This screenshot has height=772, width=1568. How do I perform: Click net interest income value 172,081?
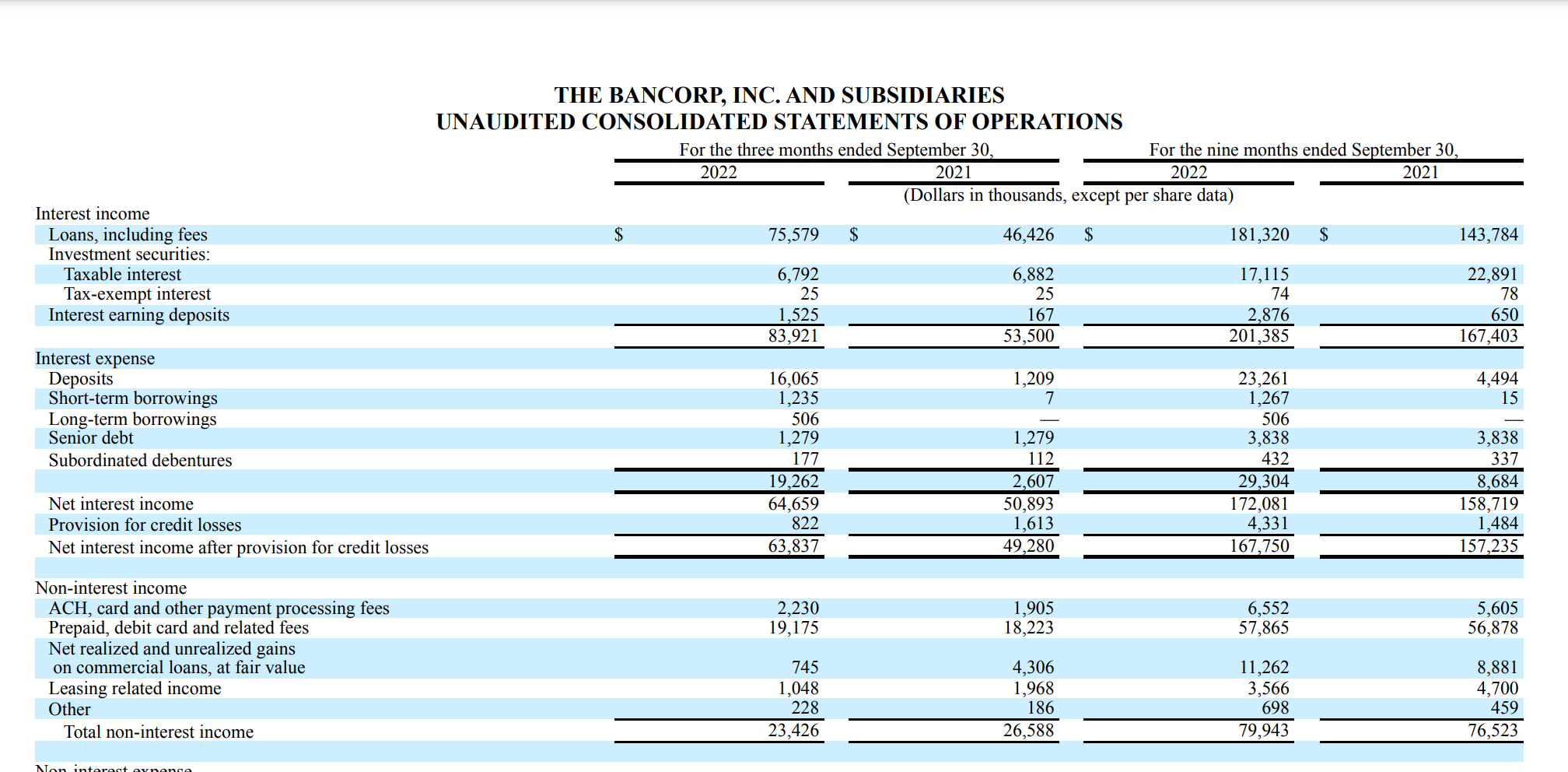[1258, 504]
